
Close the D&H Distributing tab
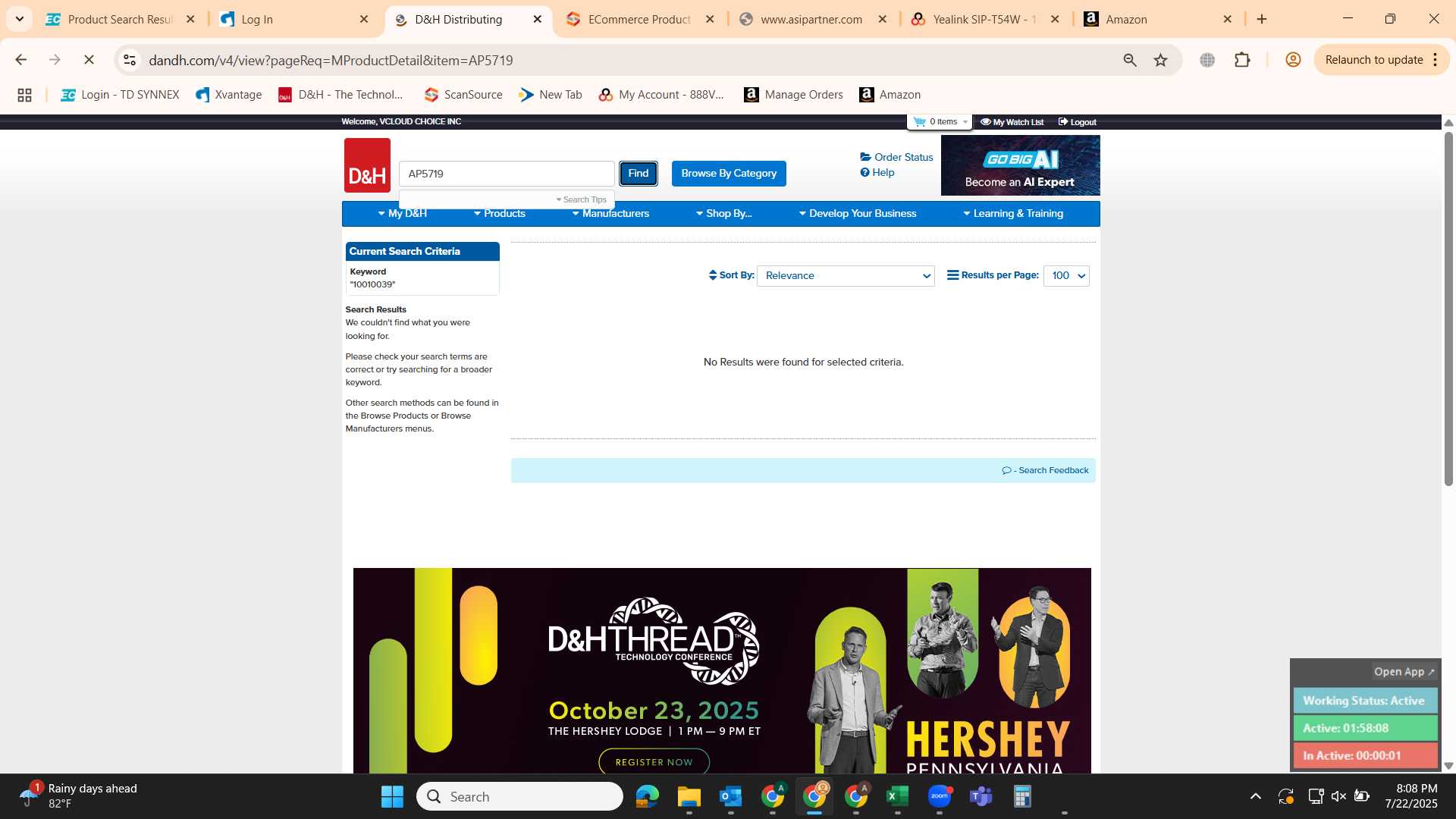[538, 20]
